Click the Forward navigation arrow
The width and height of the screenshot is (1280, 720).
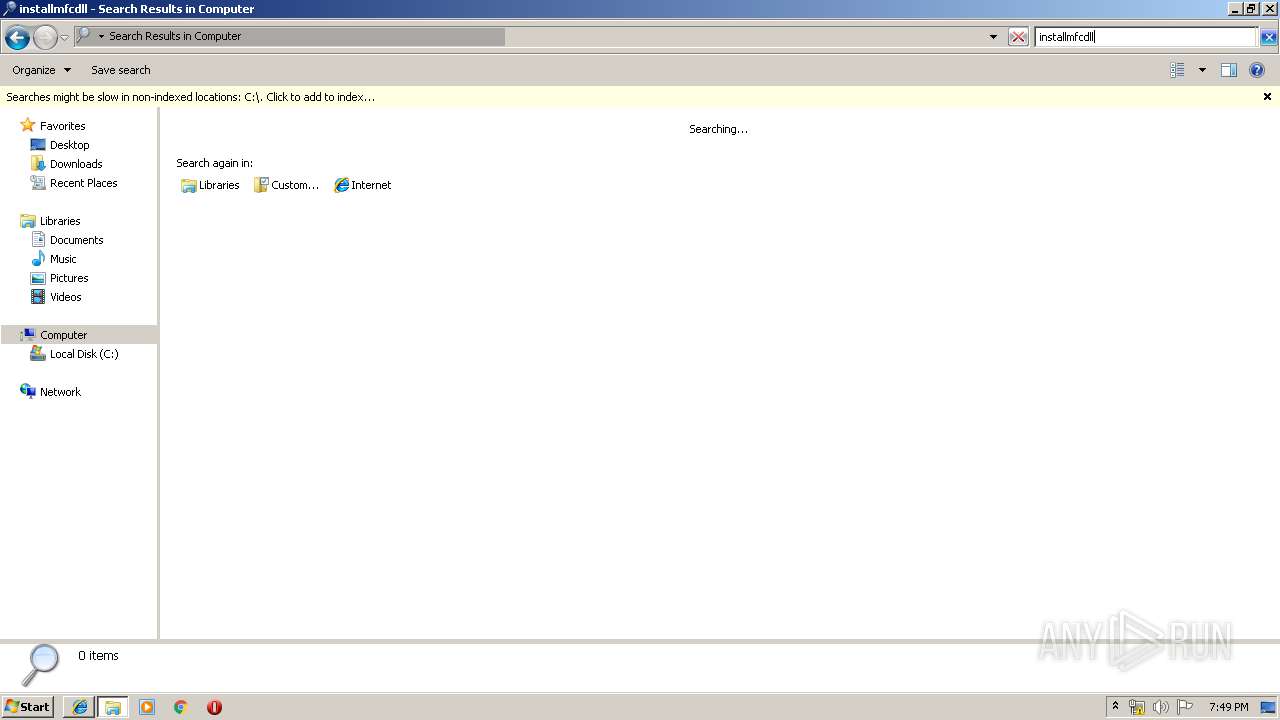coord(45,38)
